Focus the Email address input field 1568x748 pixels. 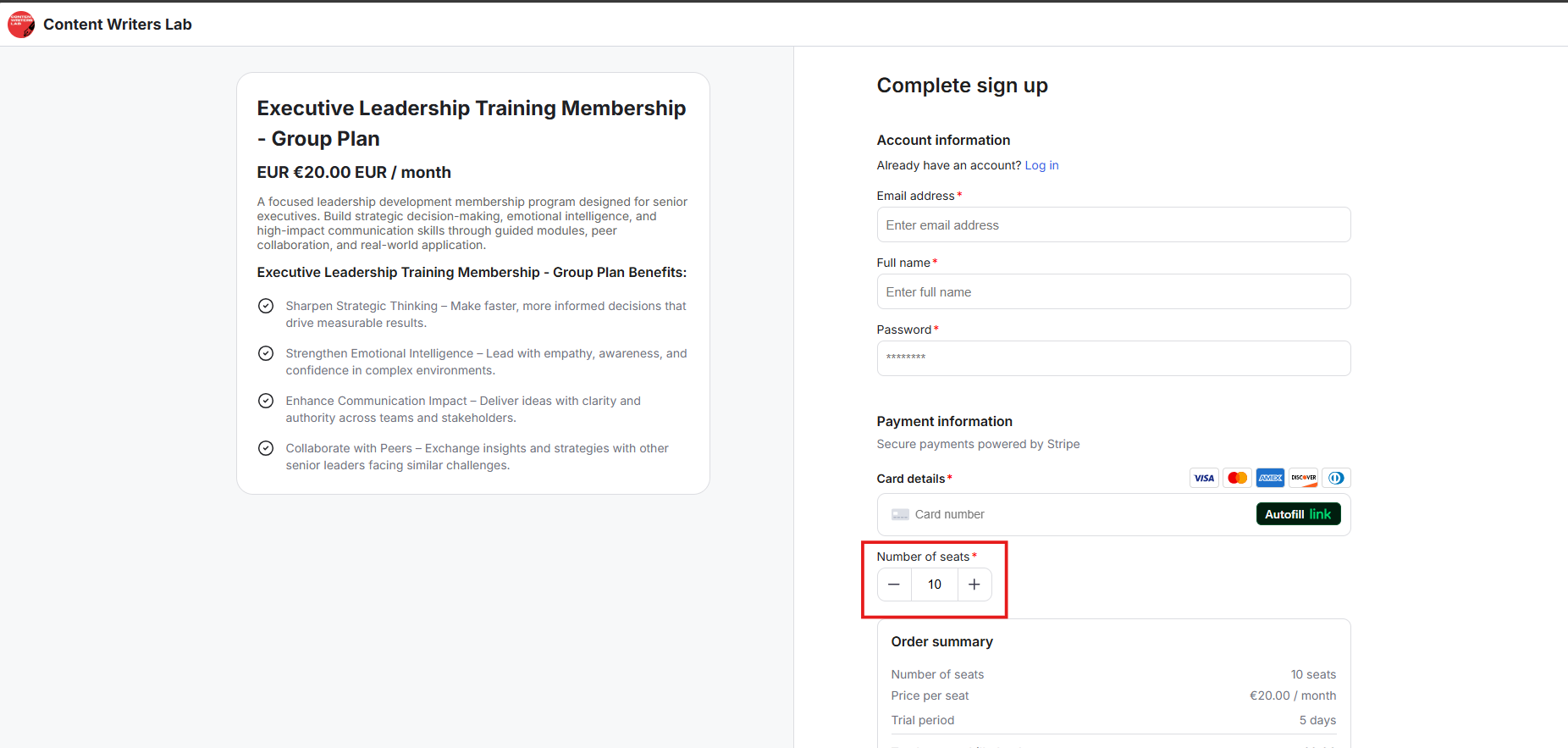(x=1113, y=225)
